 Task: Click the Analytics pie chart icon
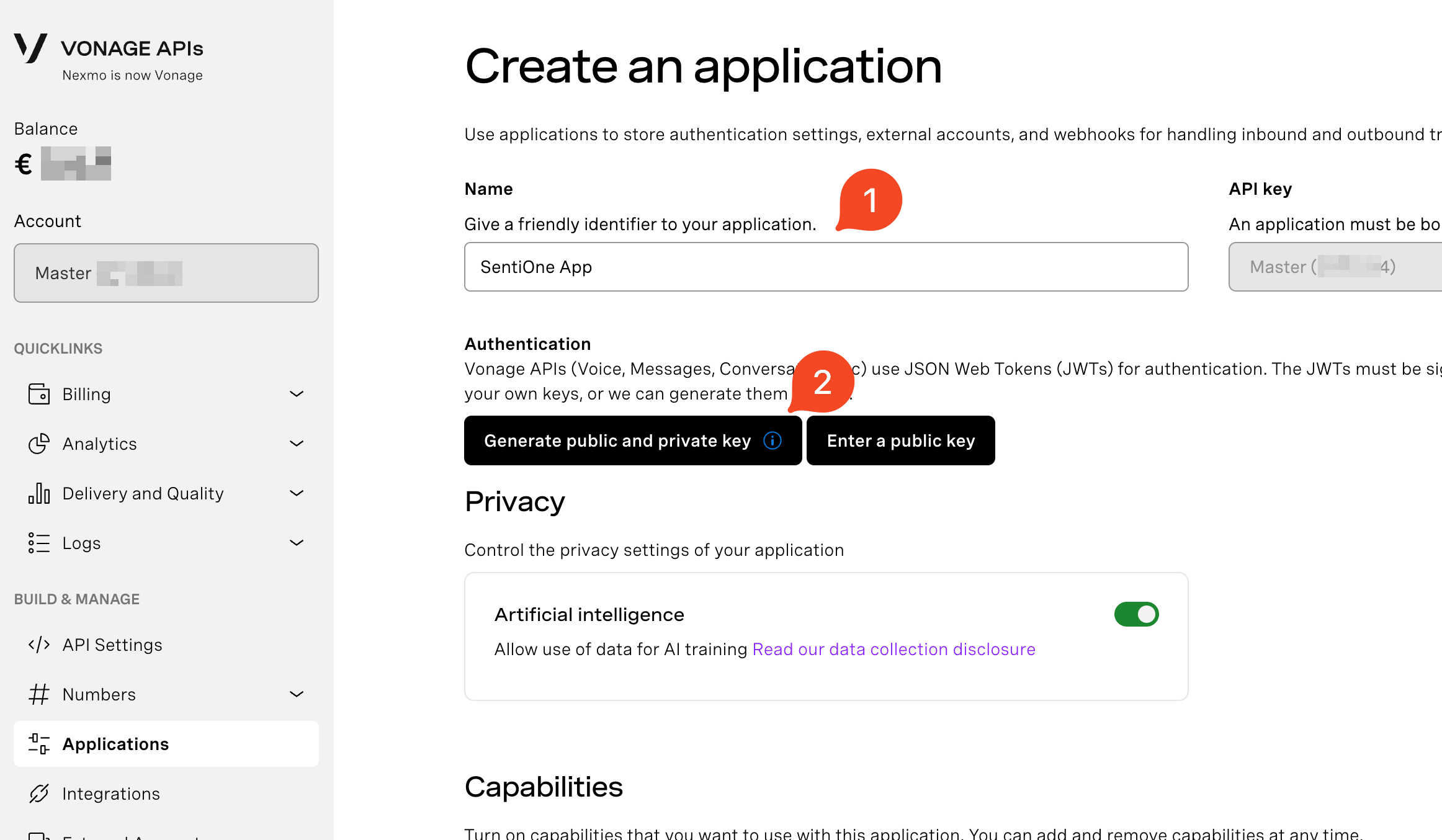pyautogui.click(x=39, y=444)
